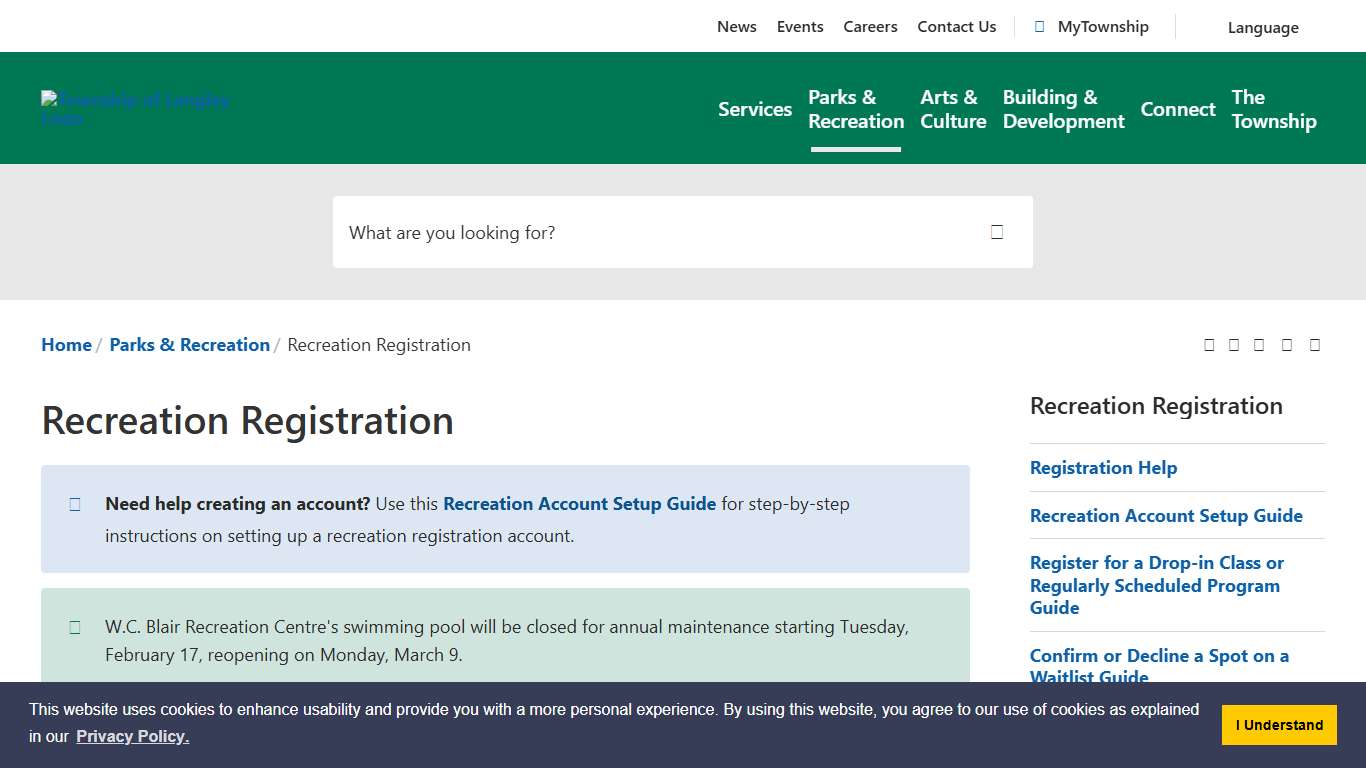This screenshot has width=1366, height=768.
Task: Click the rightmost page tools icon
Action: 1314,344
